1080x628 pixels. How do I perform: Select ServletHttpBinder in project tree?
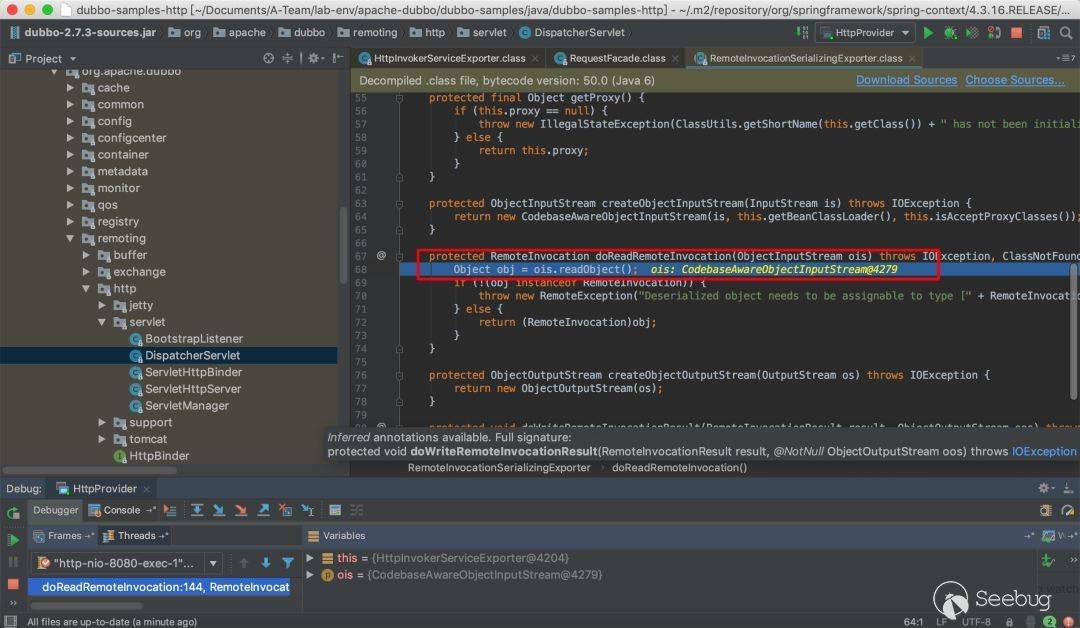(193, 372)
